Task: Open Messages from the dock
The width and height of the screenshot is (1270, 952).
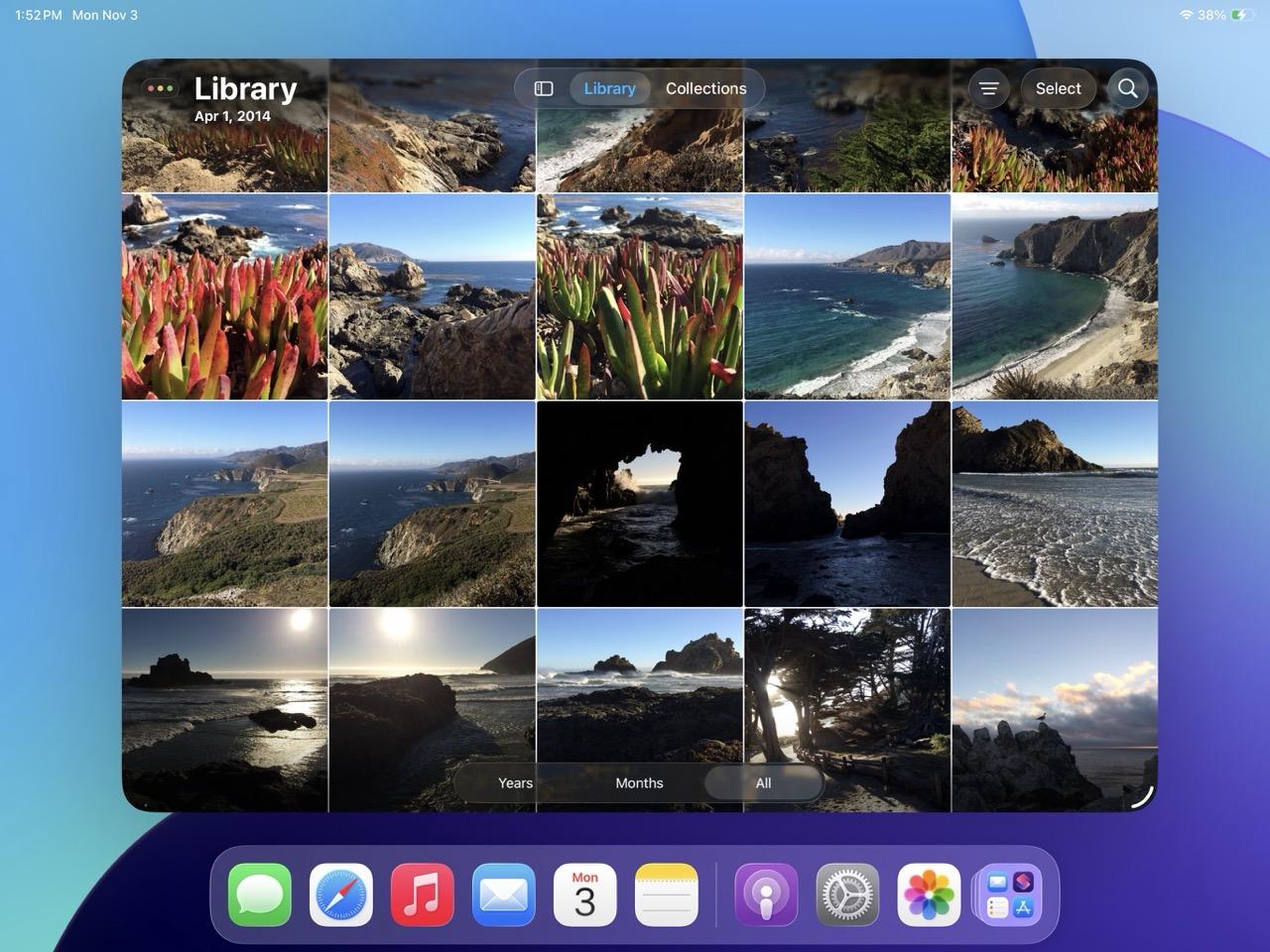Action: 260,894
